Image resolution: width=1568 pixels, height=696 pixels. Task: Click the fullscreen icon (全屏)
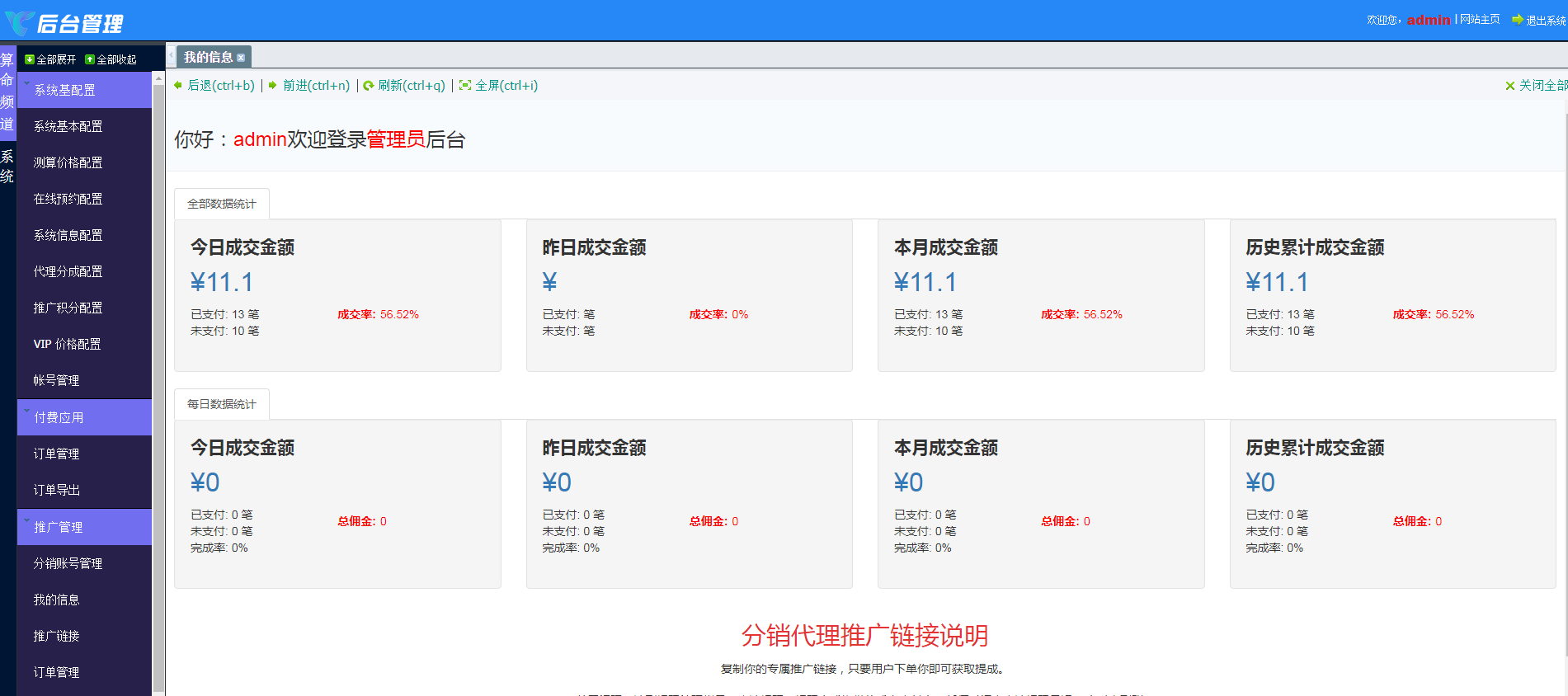pos(465,85)
